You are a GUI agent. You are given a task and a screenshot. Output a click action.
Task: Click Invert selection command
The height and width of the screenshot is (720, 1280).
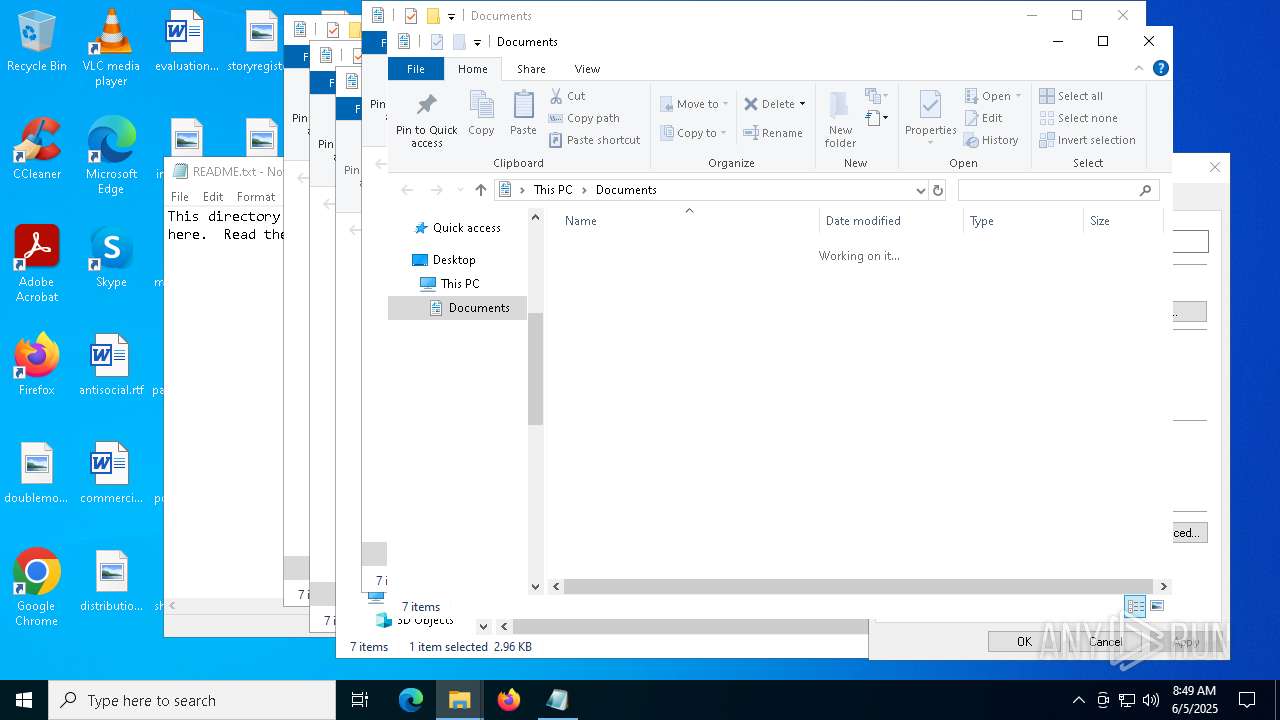1087,140
